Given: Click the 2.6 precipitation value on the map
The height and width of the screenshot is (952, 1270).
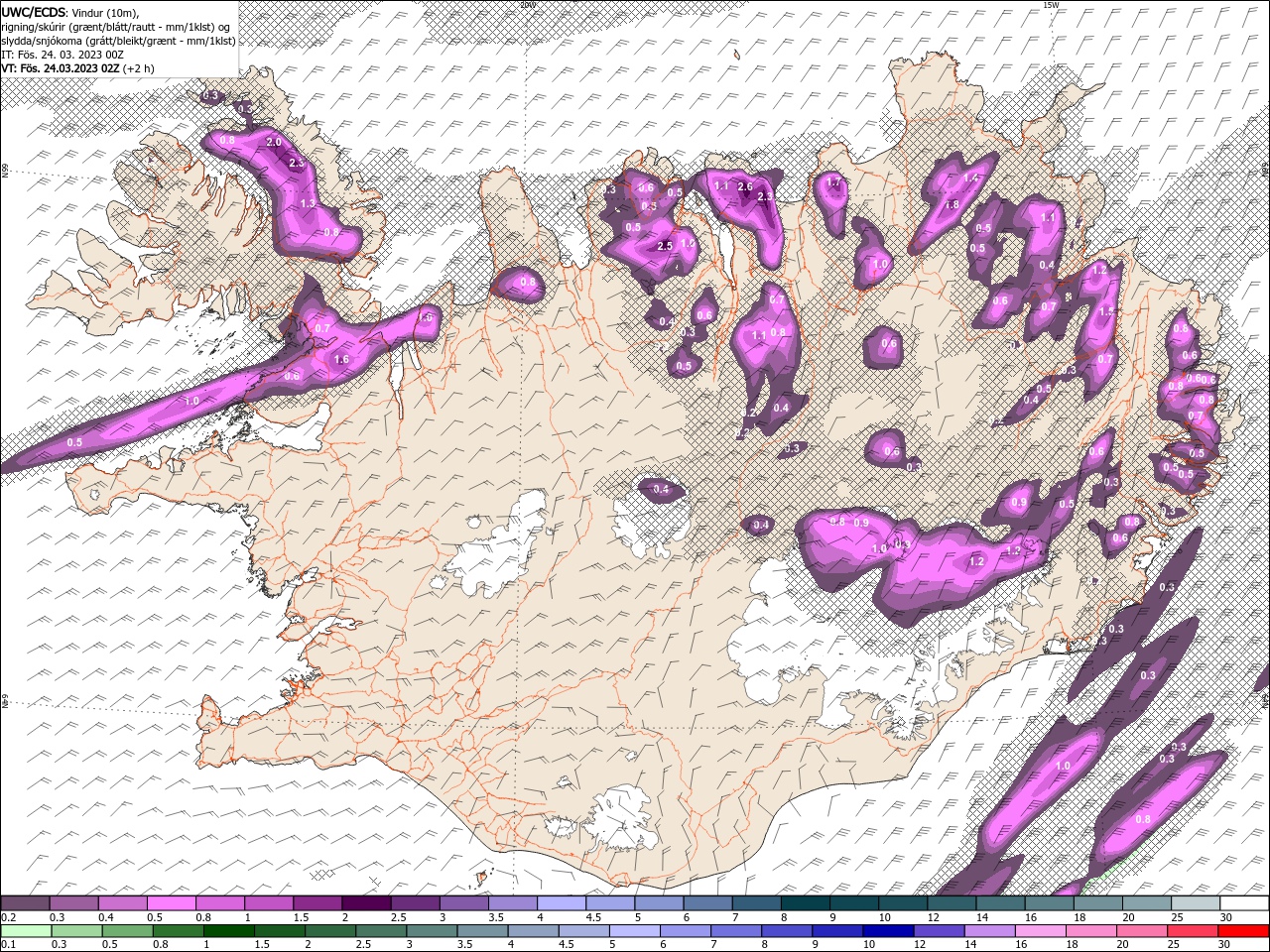Looking at the screenshot, I should tap(746, 186).
